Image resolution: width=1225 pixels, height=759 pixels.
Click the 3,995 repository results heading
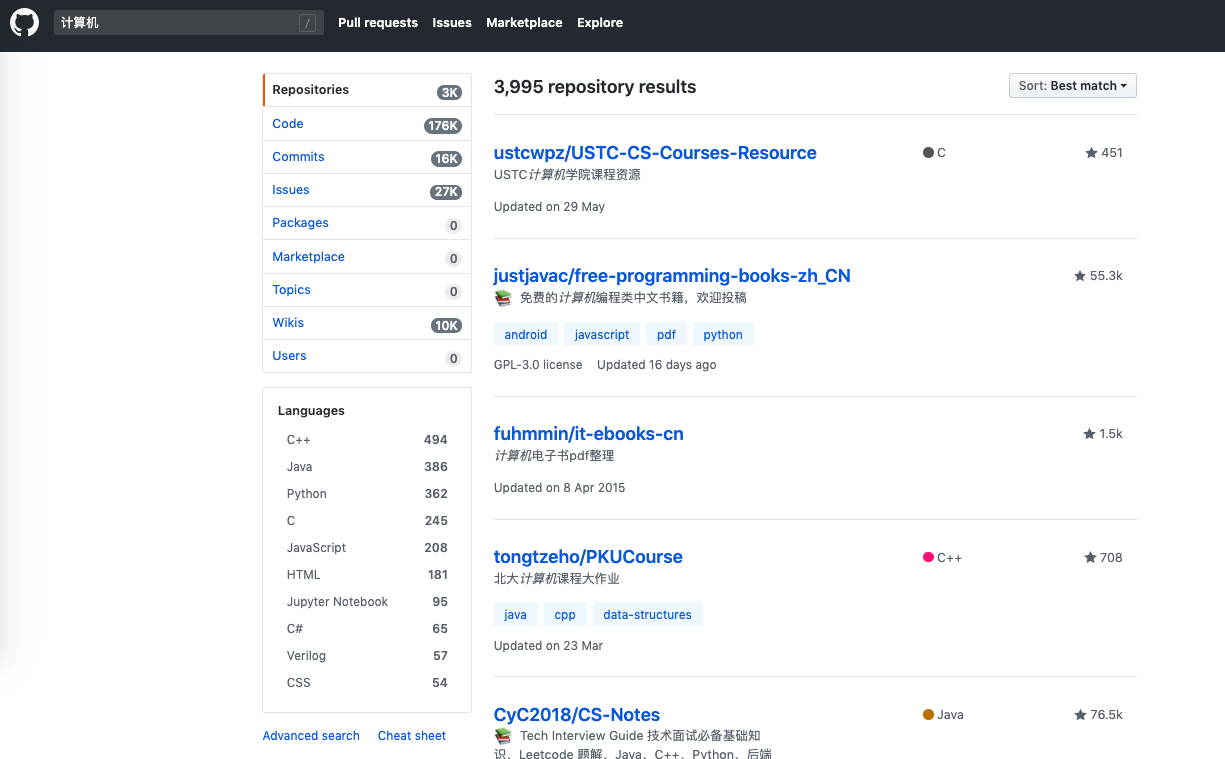click(x=595, y=87)
